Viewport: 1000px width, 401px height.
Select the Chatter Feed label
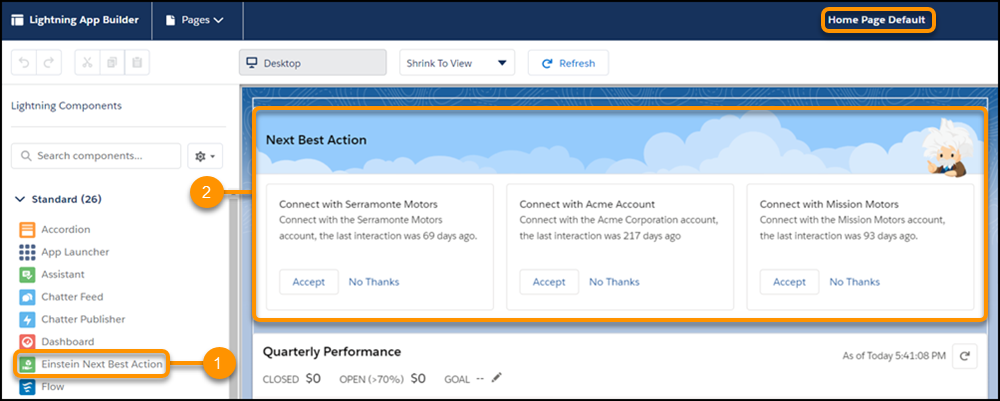click(72, 296)
